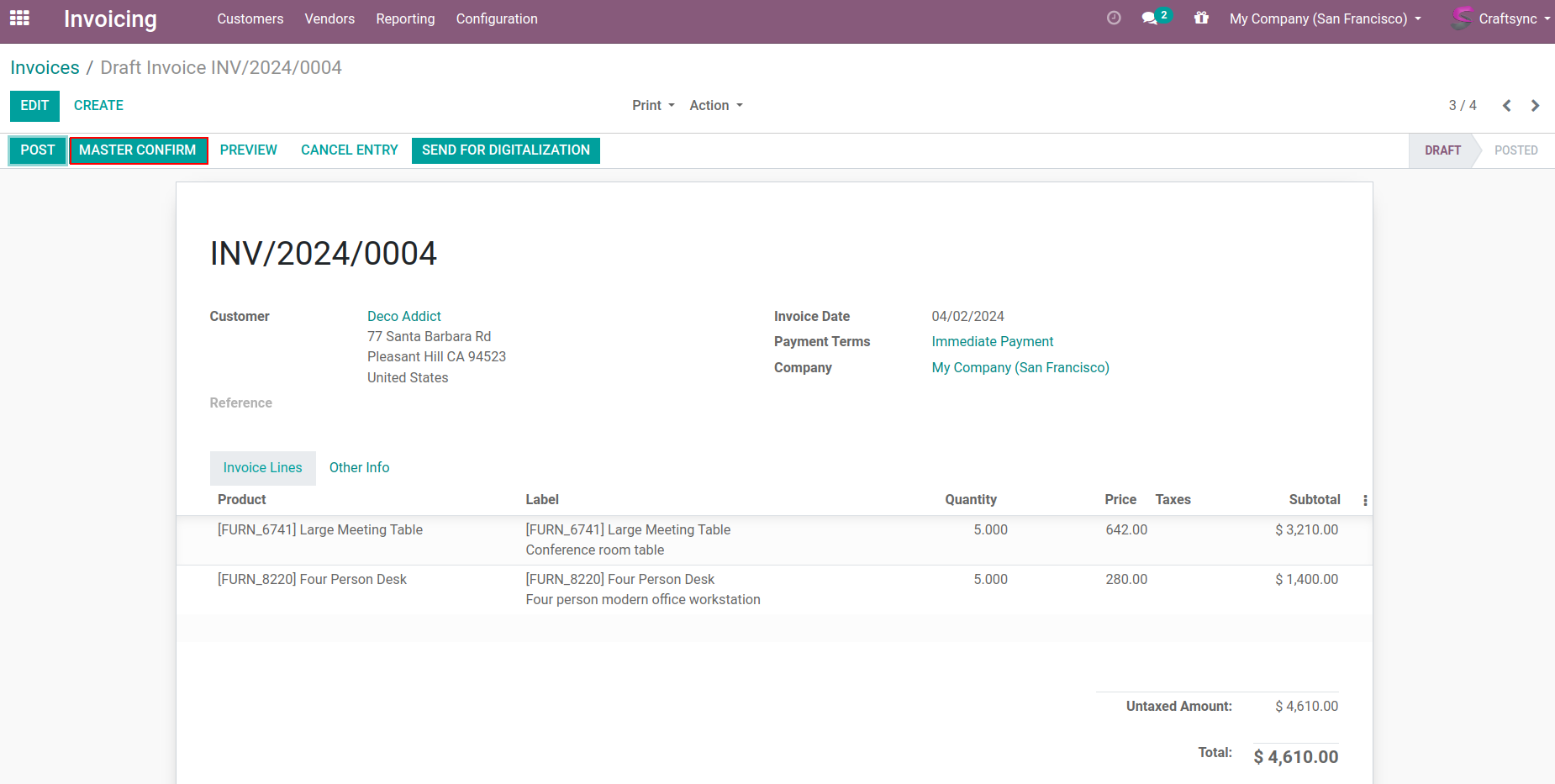Viewport: 1555px width, 784px height.
Task: Follow the Deco Addict customer link
Action: pos(403,316)
